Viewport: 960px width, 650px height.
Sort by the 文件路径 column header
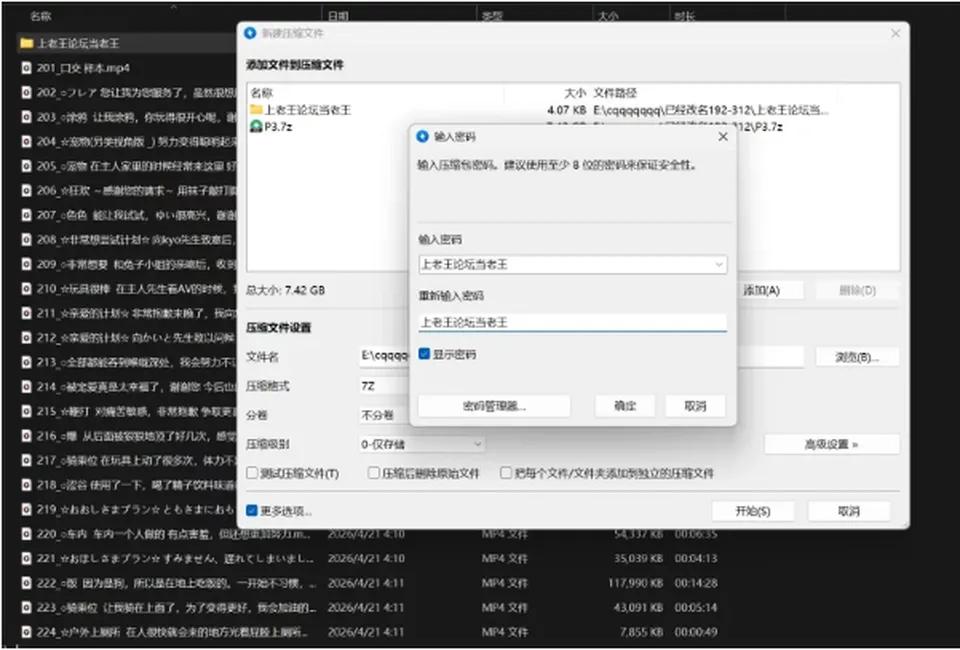tap(615, 93)
